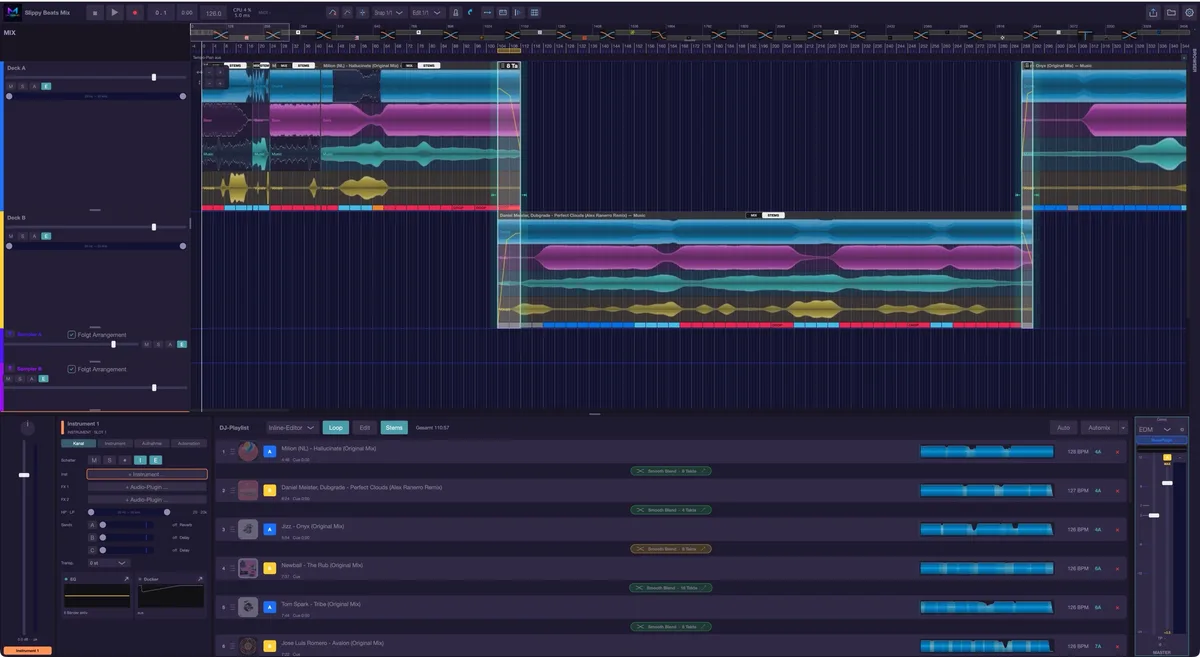This screenshot has height=657, width=1200.
Task: Switch to the Instrument tab
Action: coord(115,443)
